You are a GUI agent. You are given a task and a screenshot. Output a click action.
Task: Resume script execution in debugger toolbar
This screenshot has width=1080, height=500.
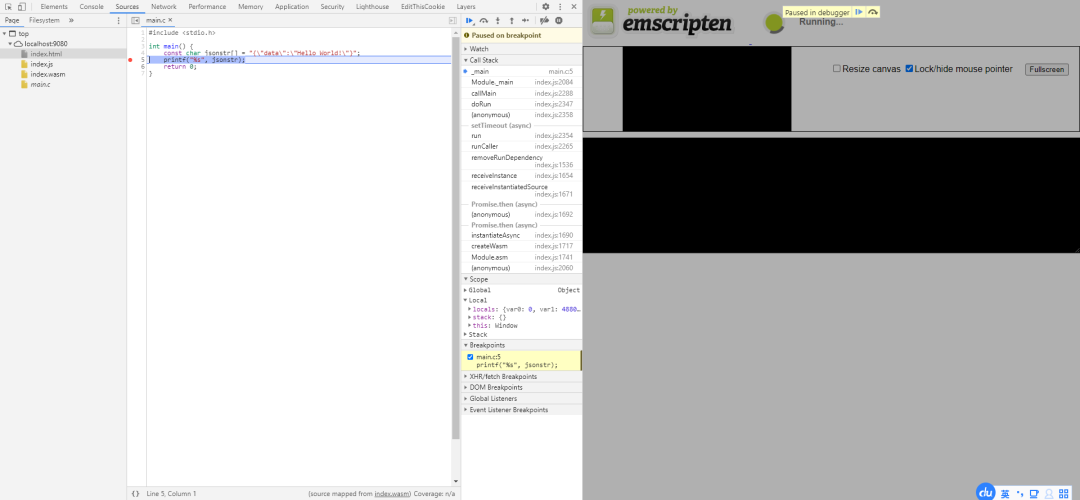click(x=470, y=21)
